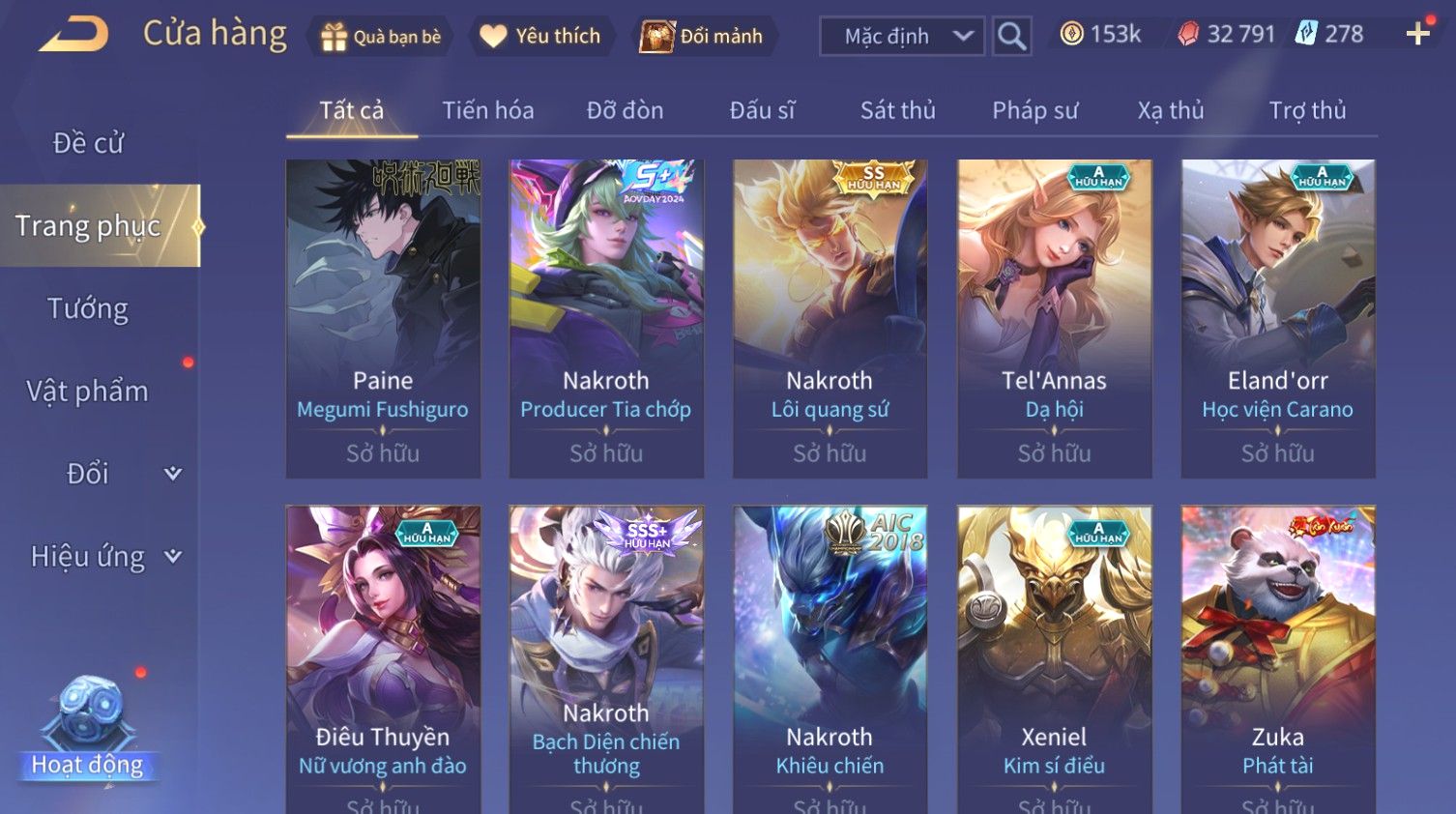
Task: Switch to the Tiến hóa tab
Action: point(488,110)
